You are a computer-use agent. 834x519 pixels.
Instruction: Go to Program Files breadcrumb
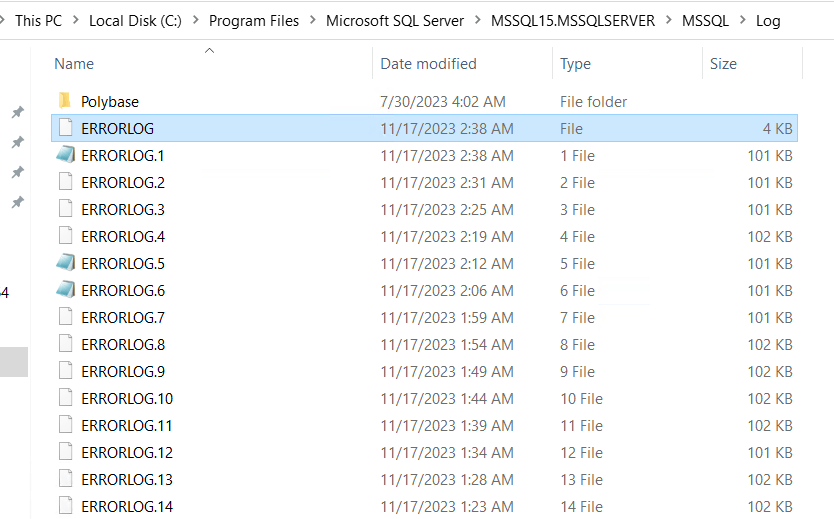(x=254, y=21)
